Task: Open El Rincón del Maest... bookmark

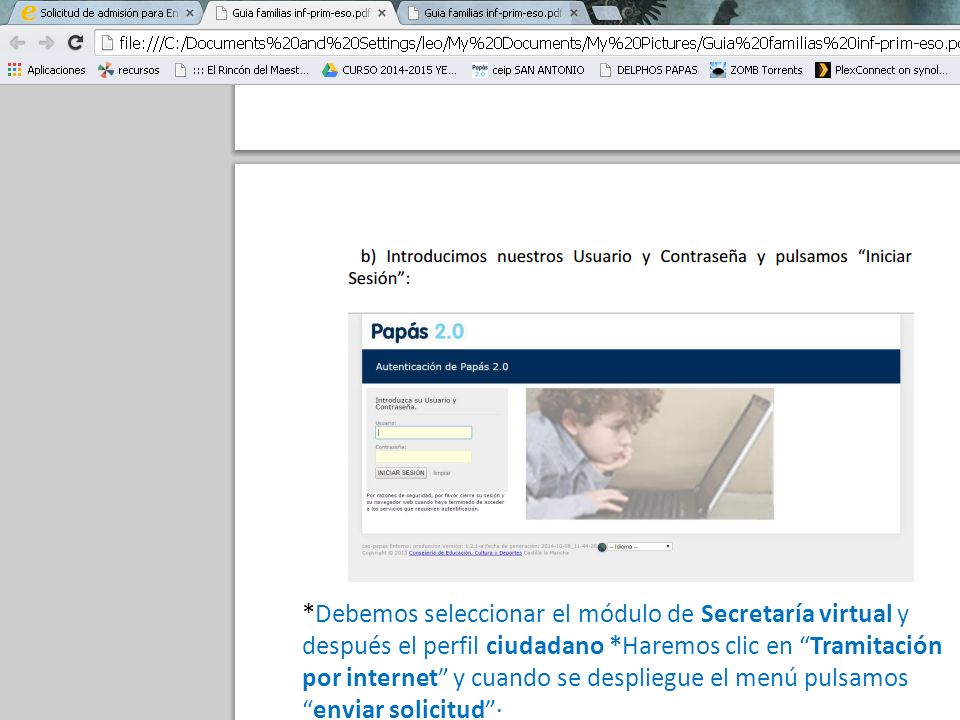Action: coord(241,70)
